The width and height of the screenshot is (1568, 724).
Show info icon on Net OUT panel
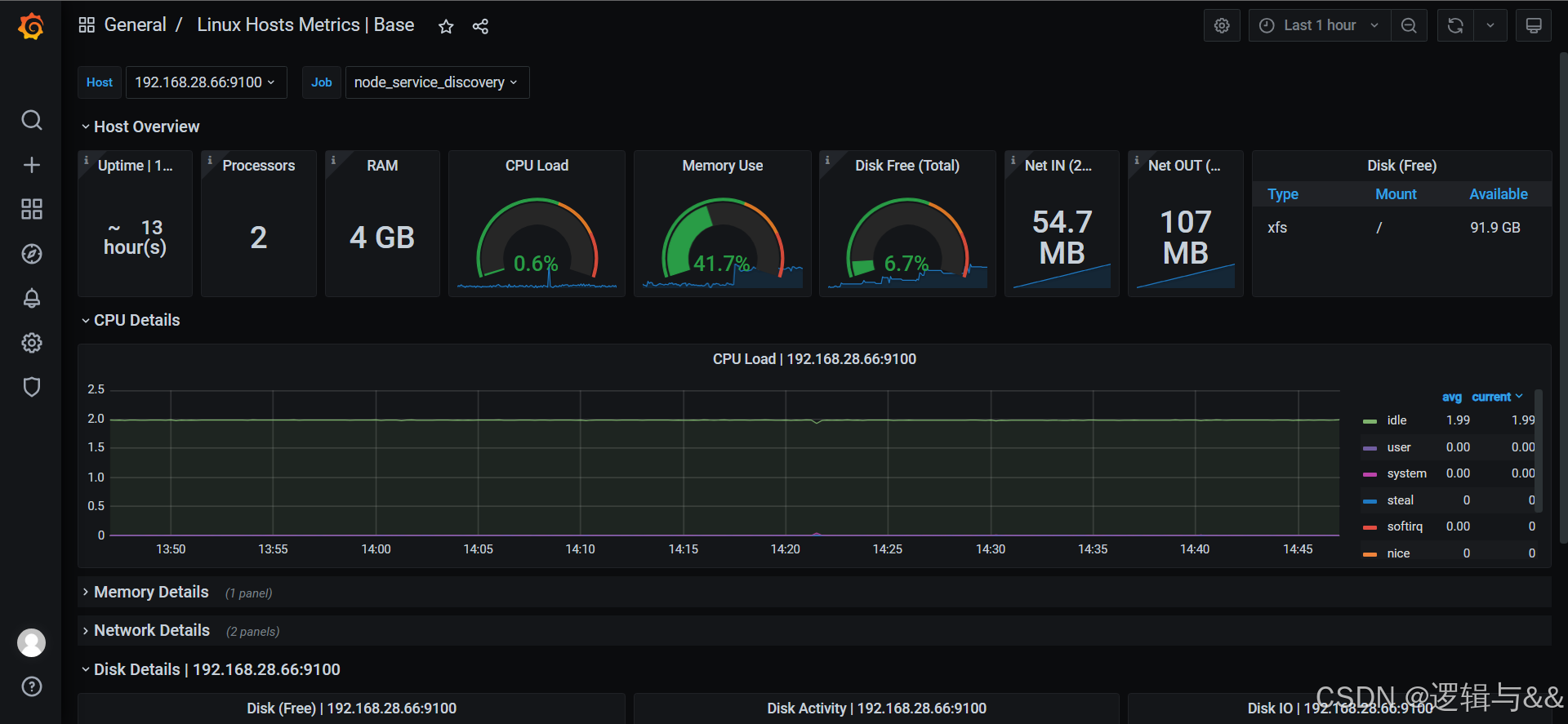click(x=1136, y=160)
